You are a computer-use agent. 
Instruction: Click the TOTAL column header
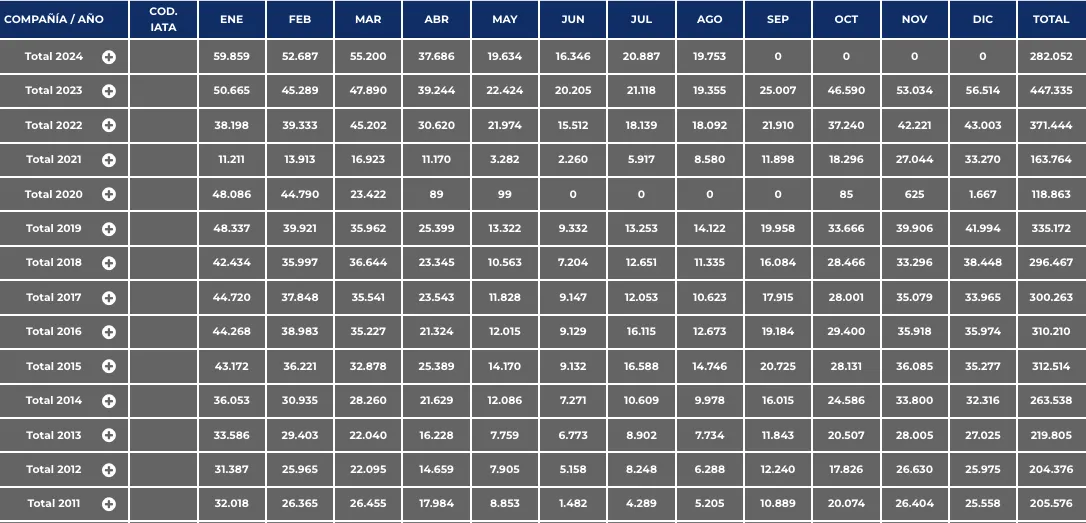(1051, 20)
